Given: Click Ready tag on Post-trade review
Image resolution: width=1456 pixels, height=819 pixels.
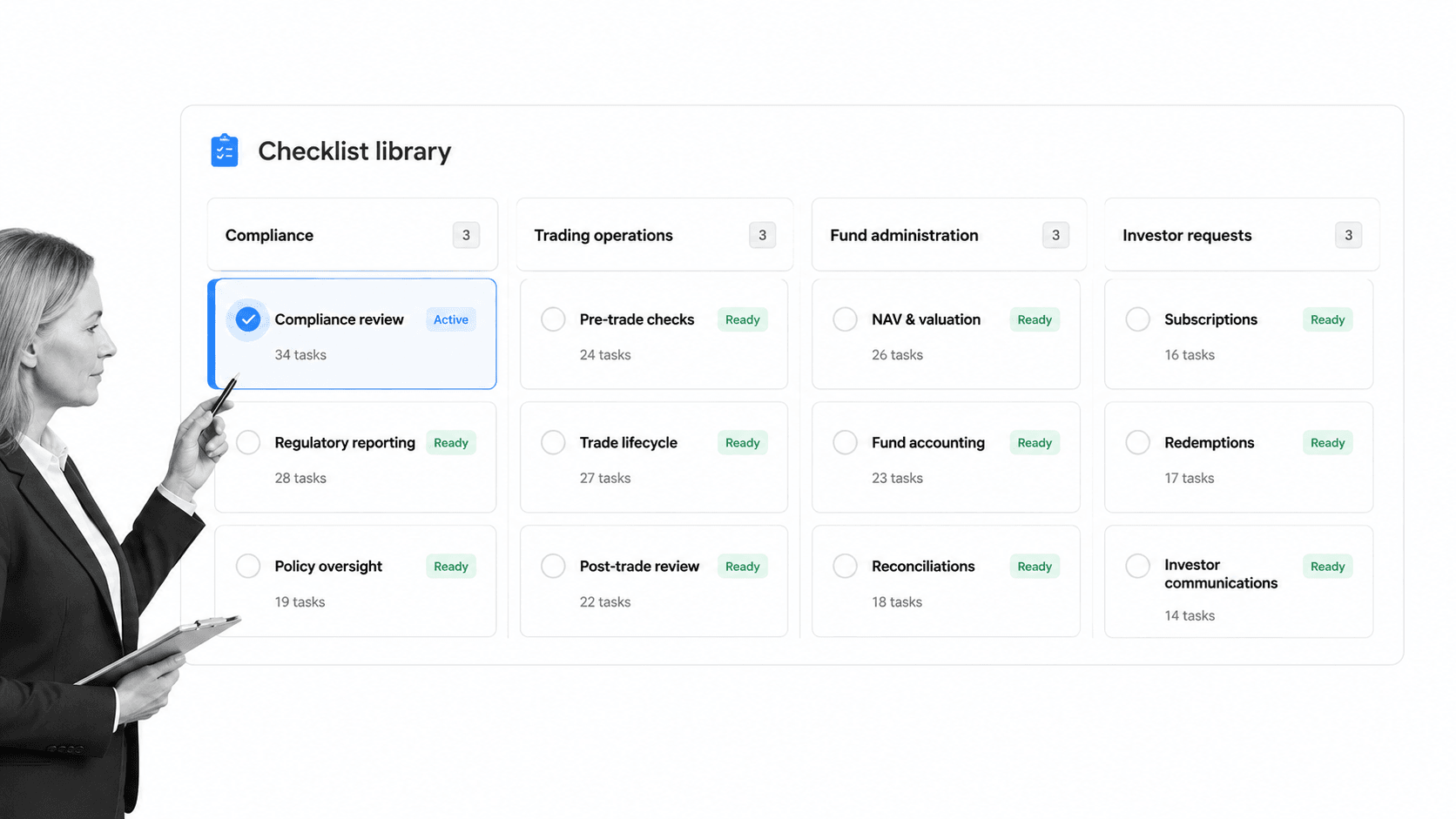Looking at the screenshot, I should [x=743, y=566].
